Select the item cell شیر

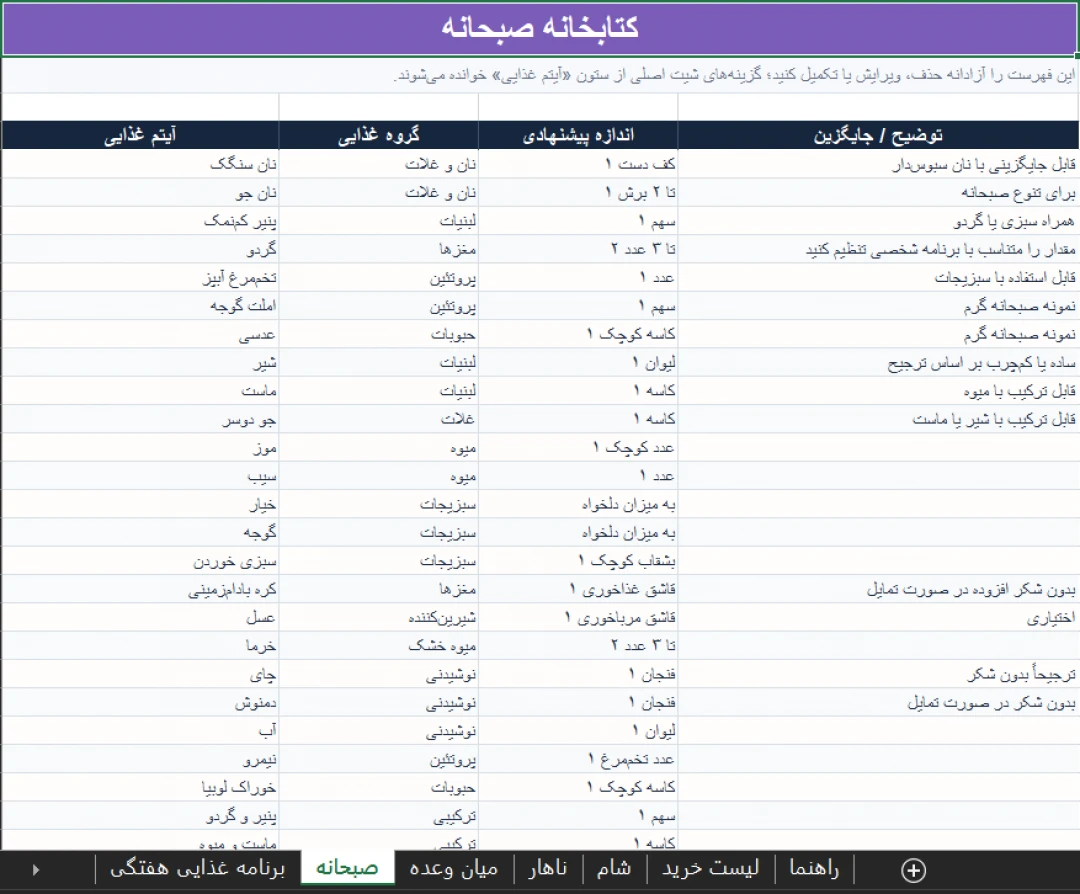pos(141,362)
